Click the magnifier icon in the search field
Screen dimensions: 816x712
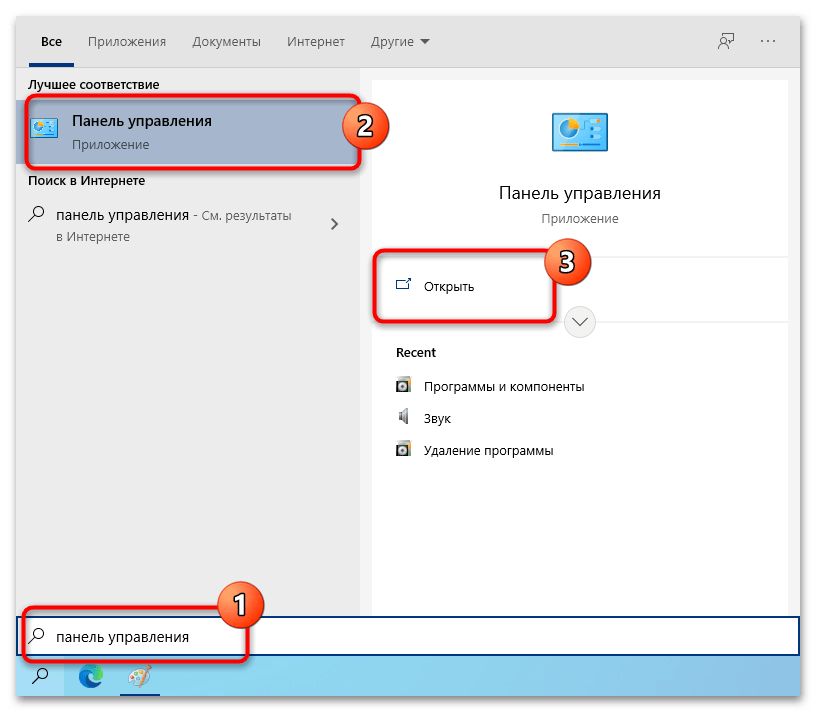[36, 635]
